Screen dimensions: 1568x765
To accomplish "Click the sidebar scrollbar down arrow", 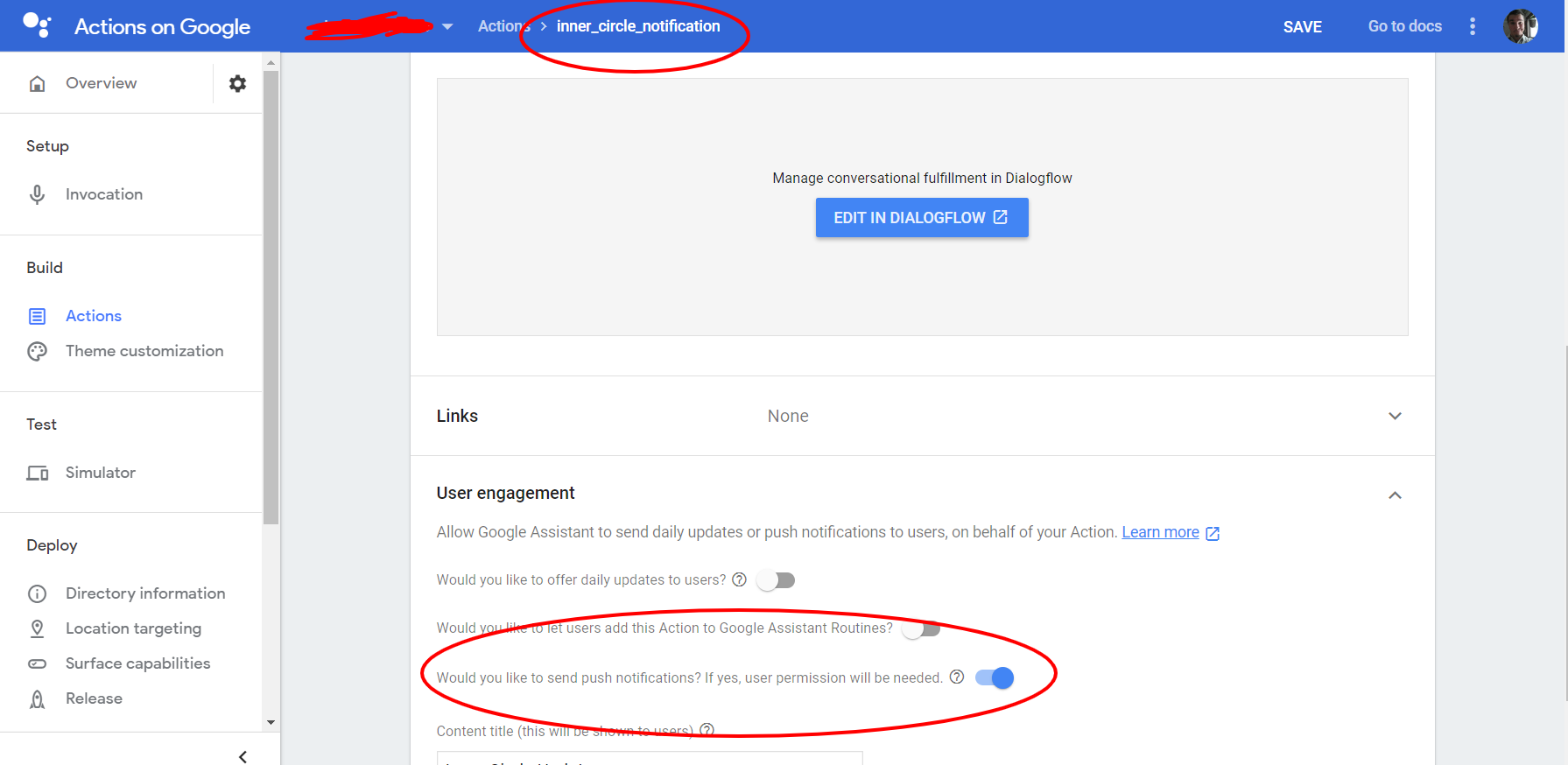I will [x=271, y=723].
